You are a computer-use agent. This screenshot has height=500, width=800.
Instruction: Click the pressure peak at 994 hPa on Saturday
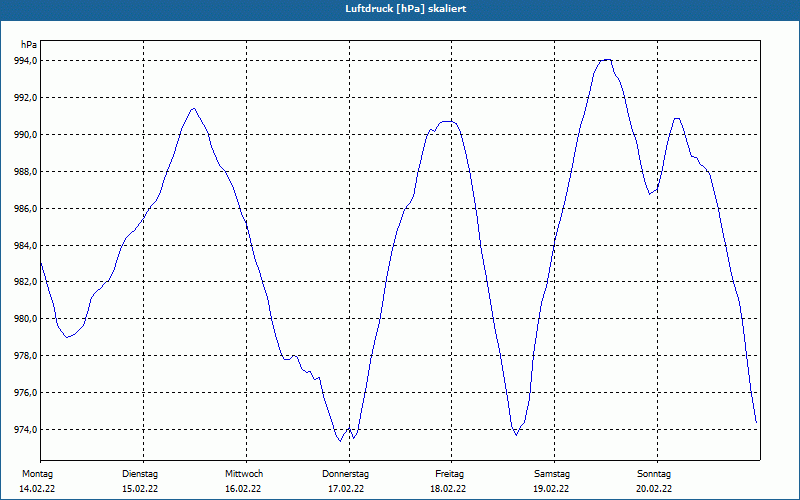(606, 60)
